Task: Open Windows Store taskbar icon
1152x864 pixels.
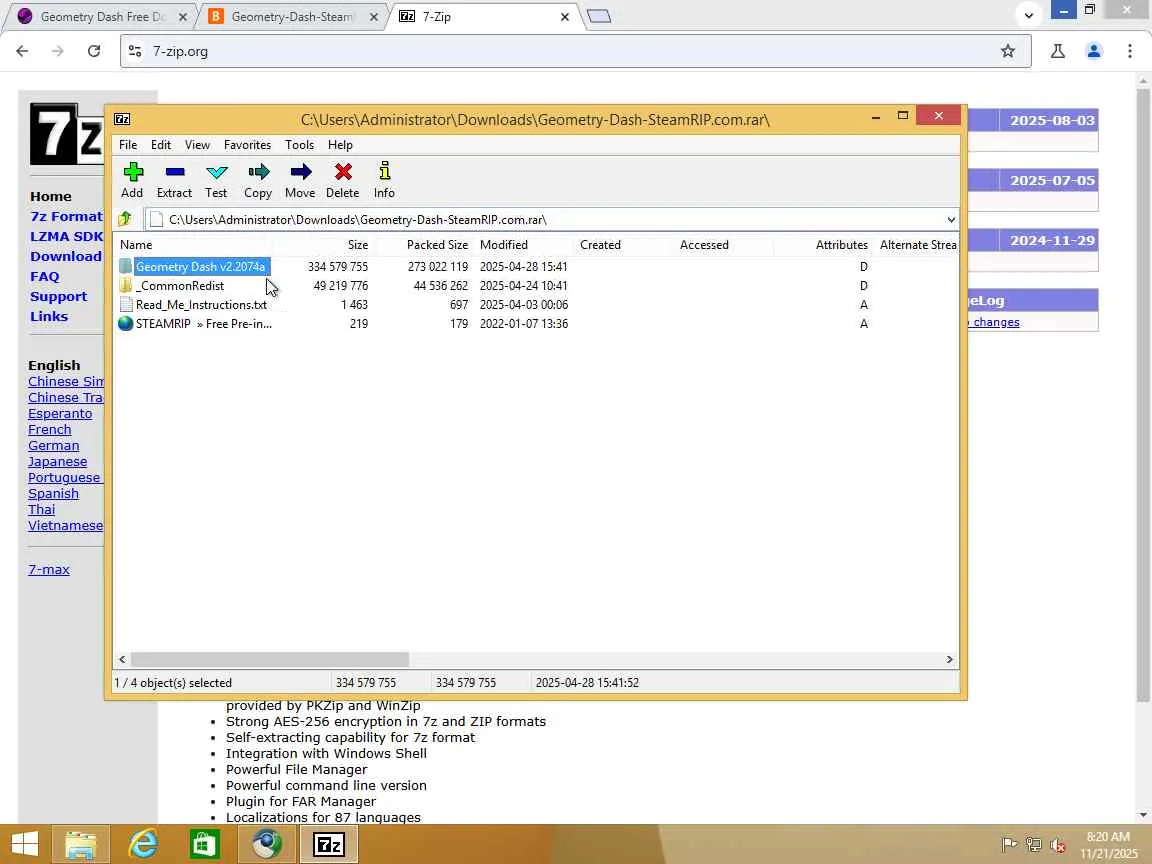Action: coord(204,844)
